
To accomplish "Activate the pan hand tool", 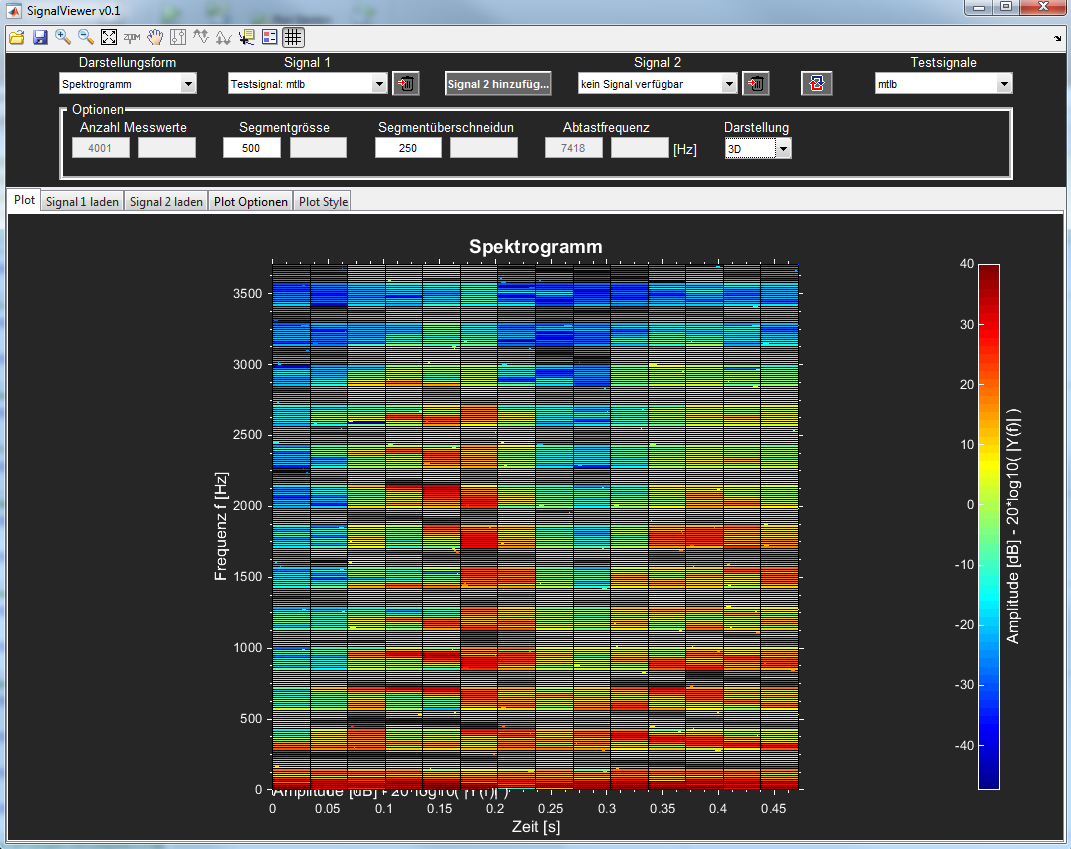I will pos(155,38).
